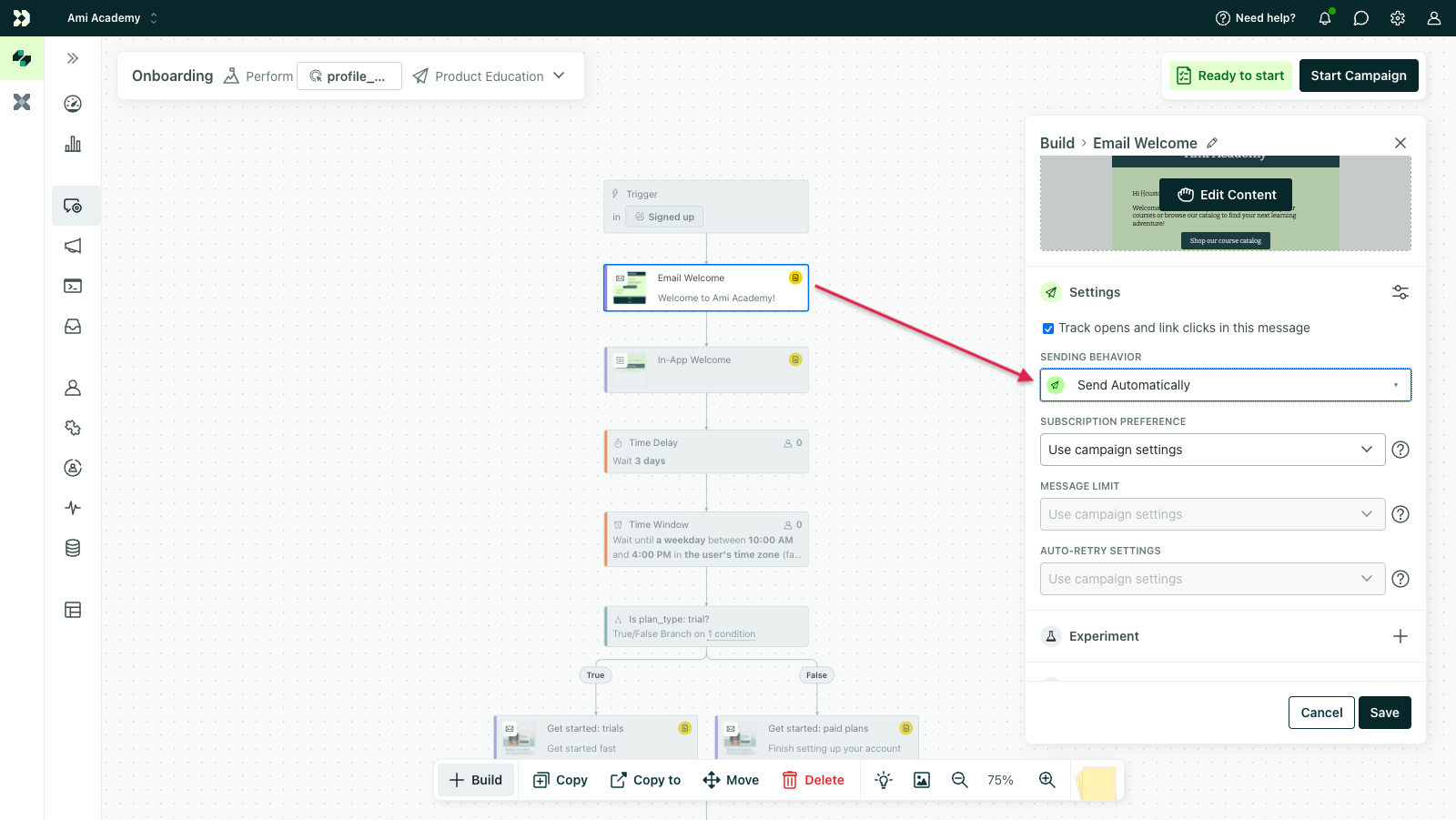
Task: Open the notifications bell
Action: [1324, 18]
